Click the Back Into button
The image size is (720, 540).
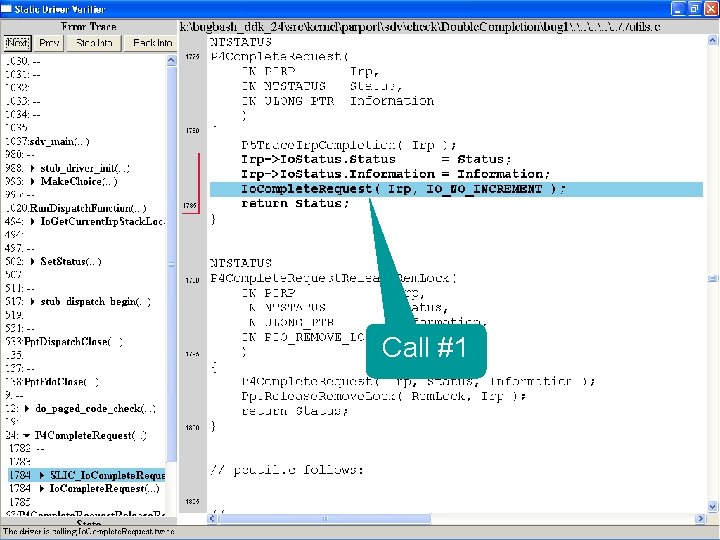click(x=152, y=43)
